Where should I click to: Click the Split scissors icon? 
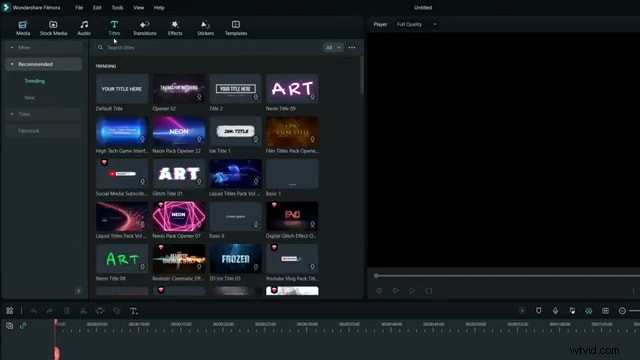(83, 311)
